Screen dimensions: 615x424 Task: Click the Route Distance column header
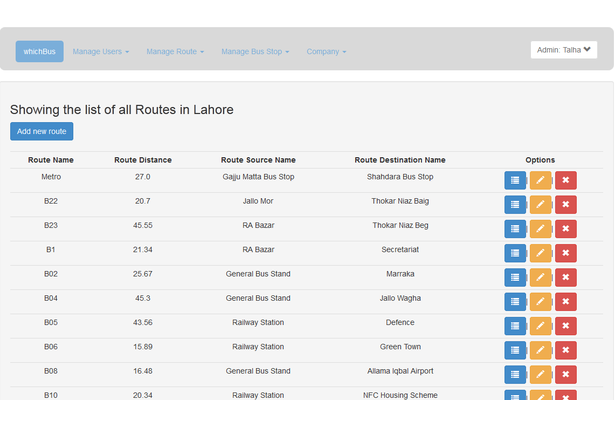tap(143, 160)
